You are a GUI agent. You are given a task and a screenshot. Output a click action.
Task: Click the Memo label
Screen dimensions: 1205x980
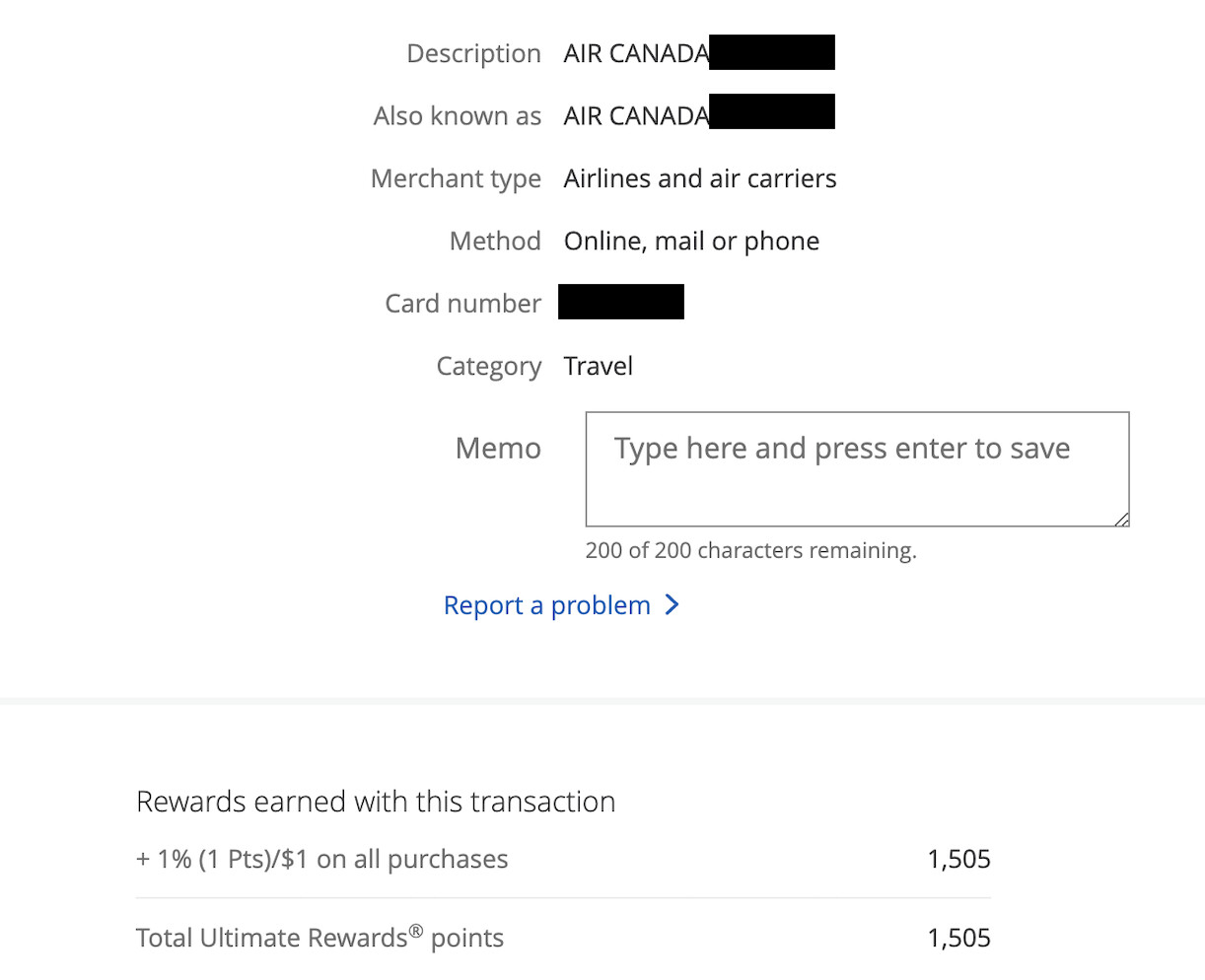click(498, 449)
